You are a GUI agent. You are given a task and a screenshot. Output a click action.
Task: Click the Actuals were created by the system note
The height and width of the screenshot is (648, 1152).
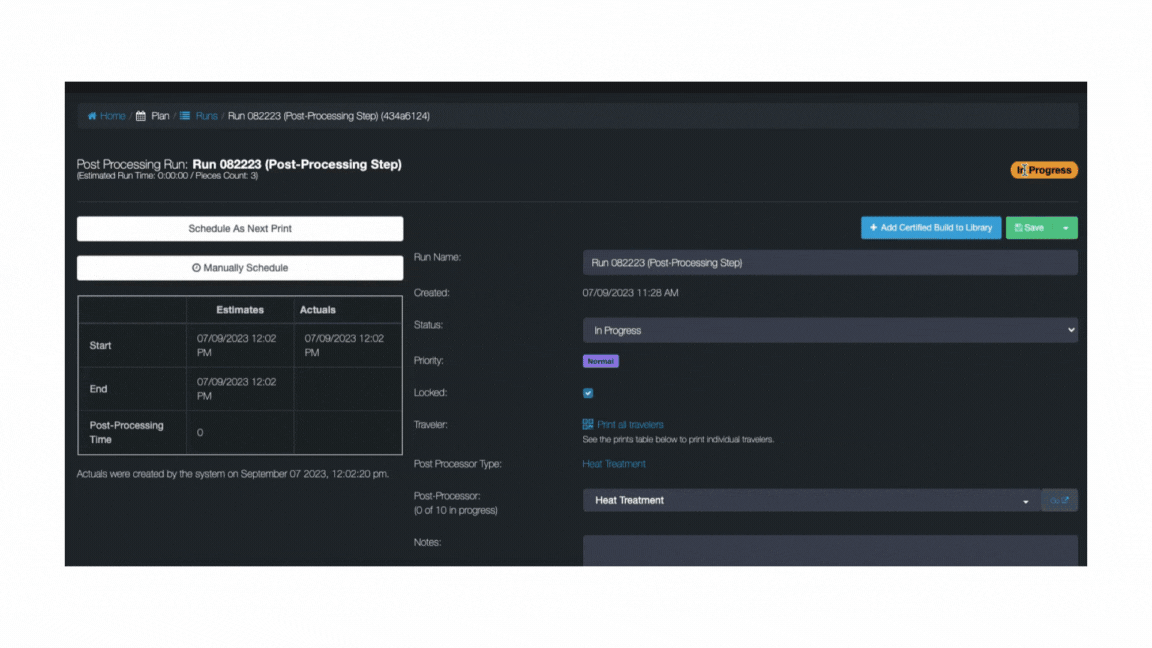(233, 475)
